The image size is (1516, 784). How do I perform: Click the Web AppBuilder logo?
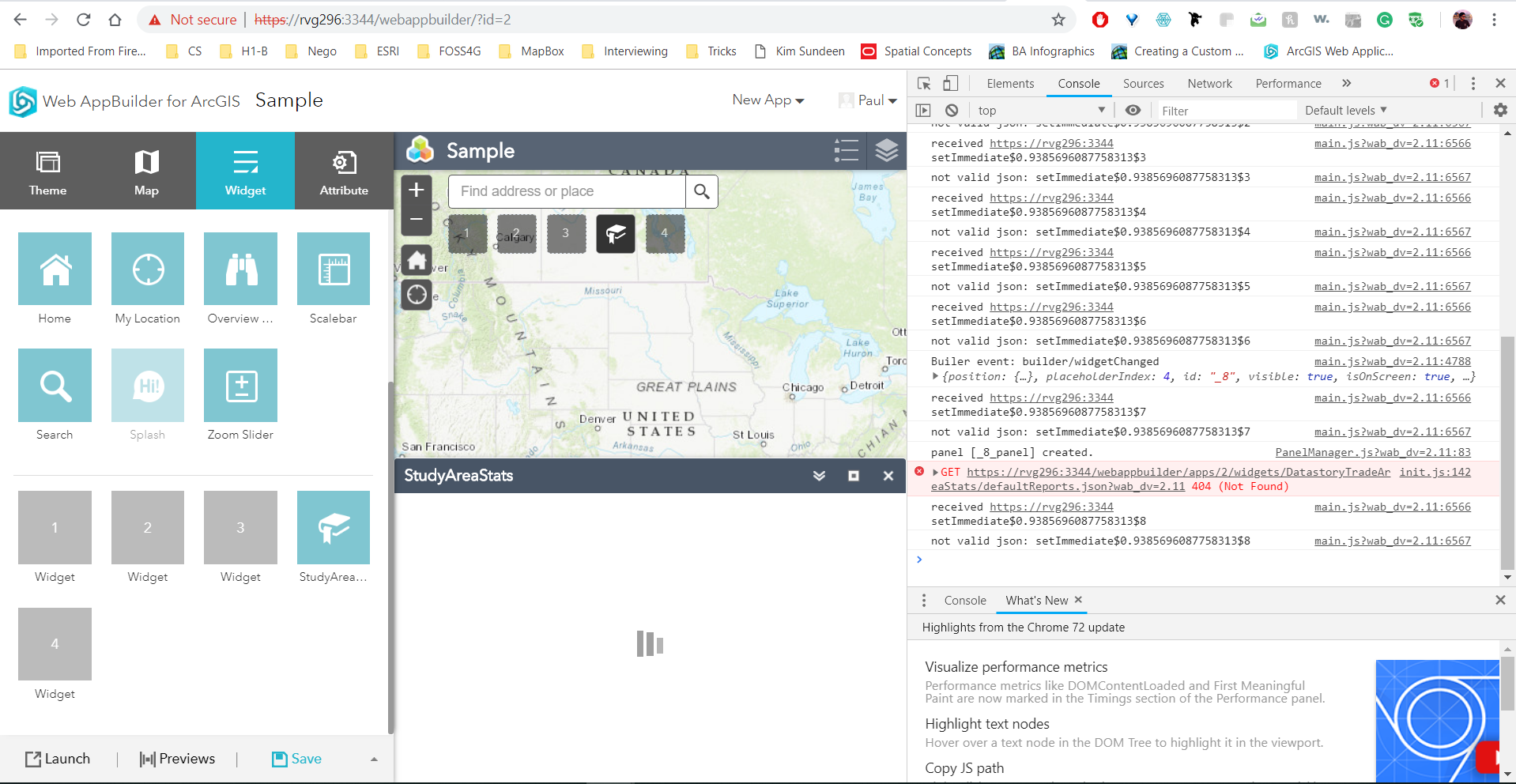point(23,101)
